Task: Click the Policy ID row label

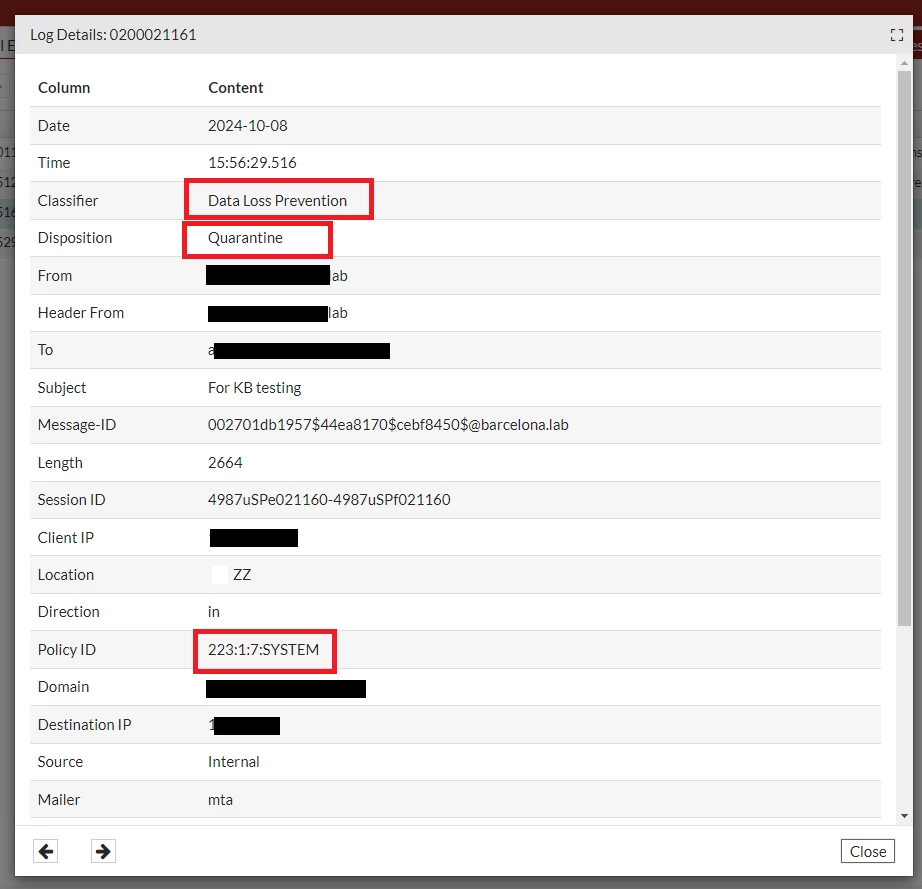Action: pos(66,650)
